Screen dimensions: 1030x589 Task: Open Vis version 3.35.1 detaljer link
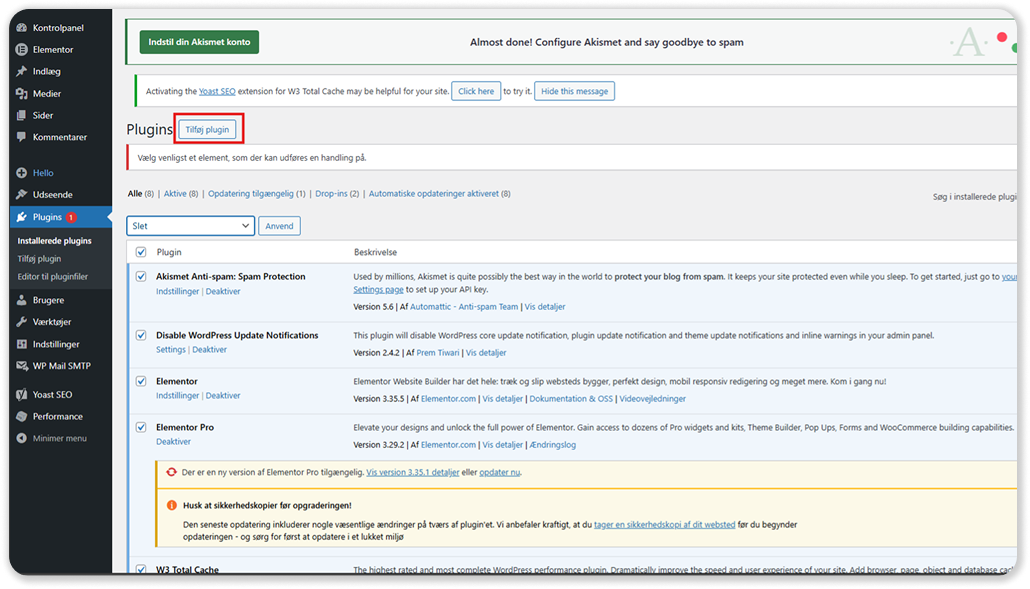click(x=413, y=472)
